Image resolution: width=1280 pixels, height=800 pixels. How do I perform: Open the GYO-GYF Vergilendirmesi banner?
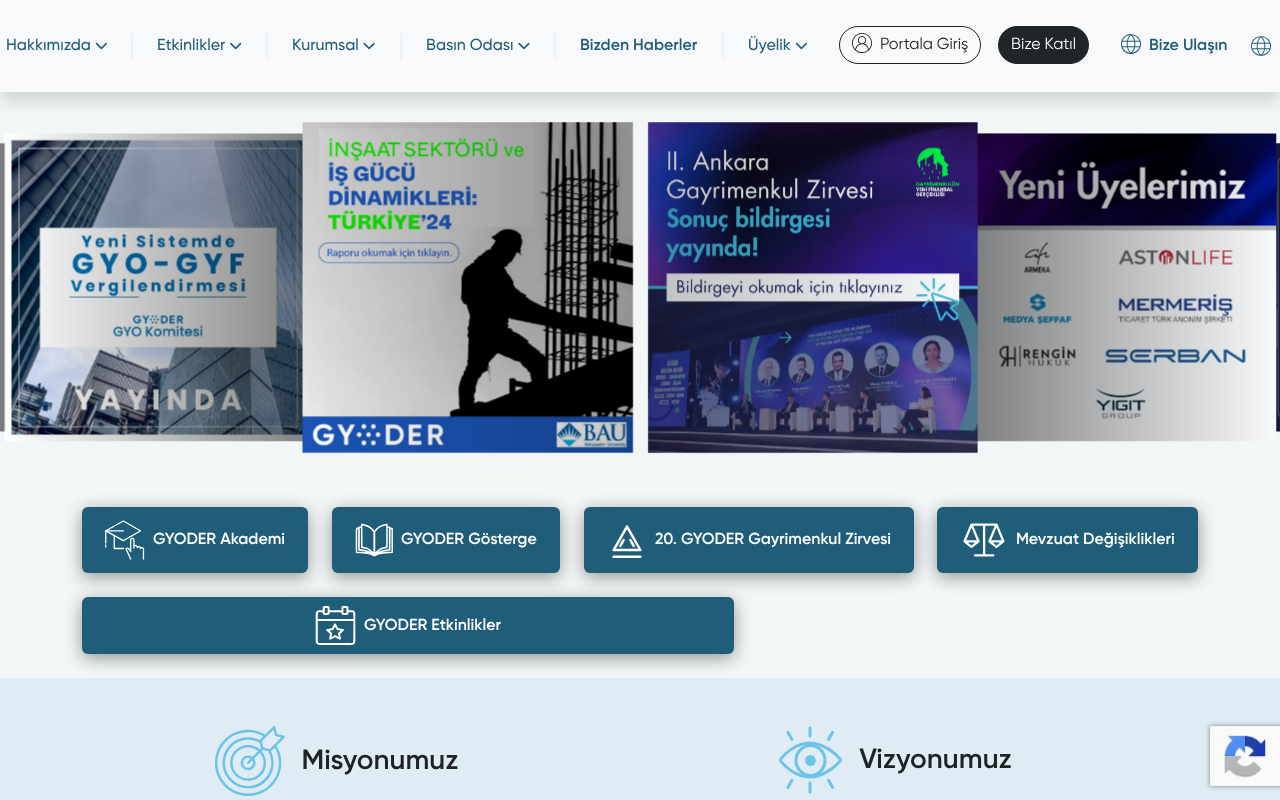coord(155,288)
